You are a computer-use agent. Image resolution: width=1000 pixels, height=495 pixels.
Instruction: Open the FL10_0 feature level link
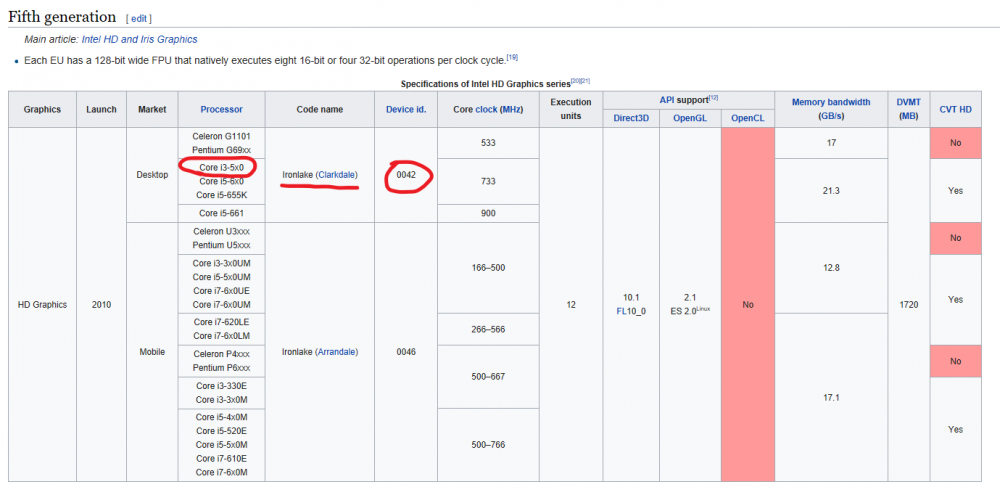point(631,313)
